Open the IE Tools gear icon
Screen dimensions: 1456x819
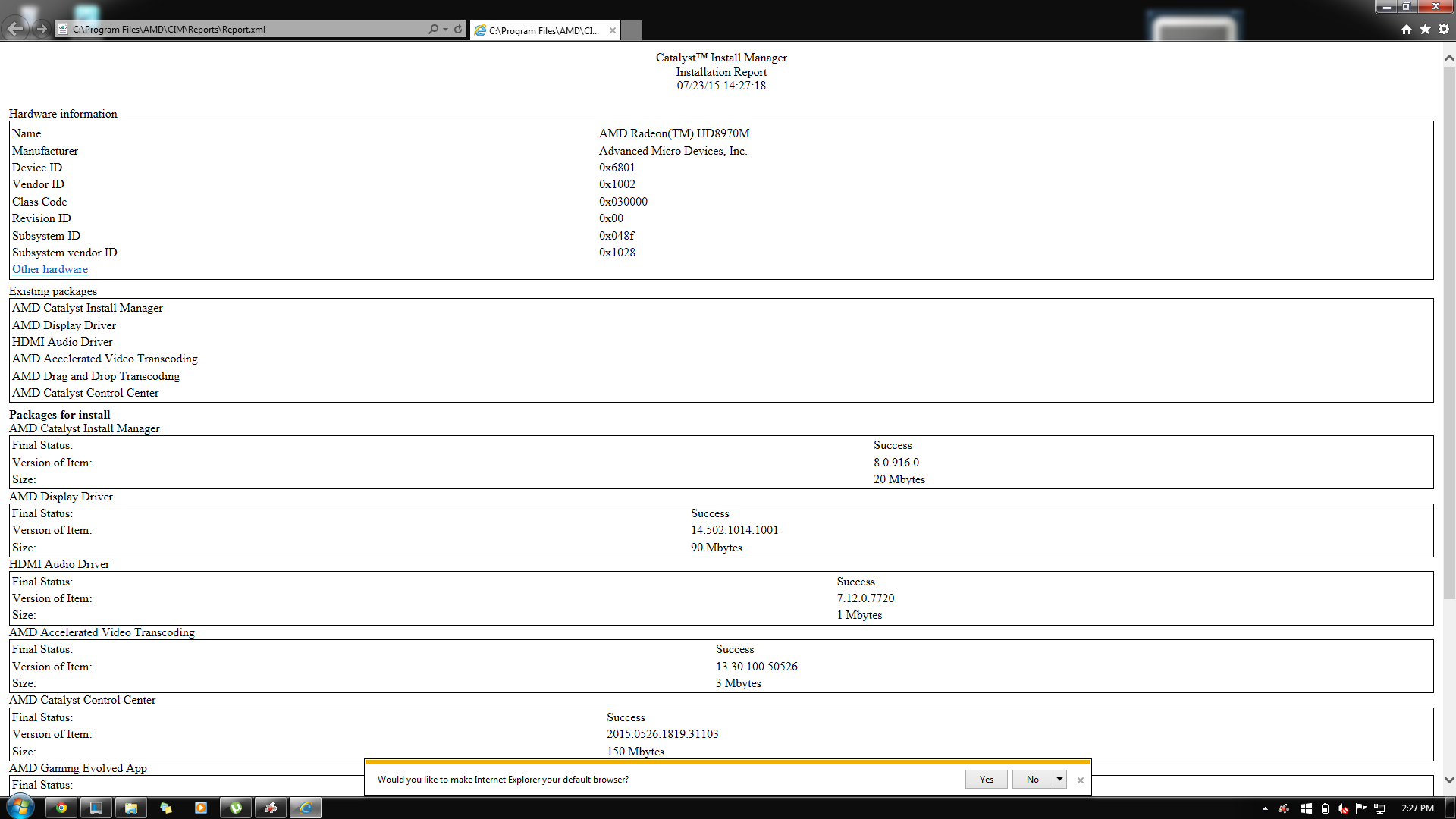point(1444,29)
